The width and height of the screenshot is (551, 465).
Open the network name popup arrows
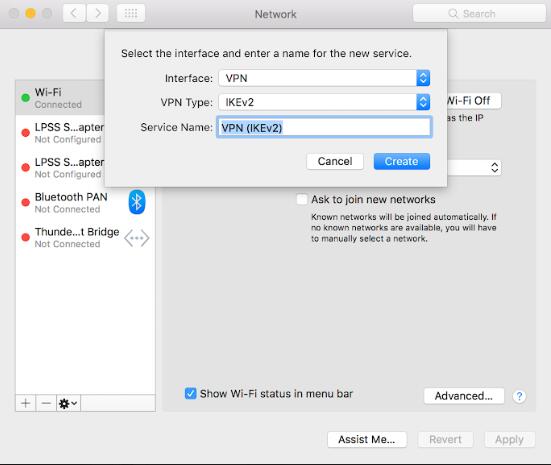tap(495, 168)
